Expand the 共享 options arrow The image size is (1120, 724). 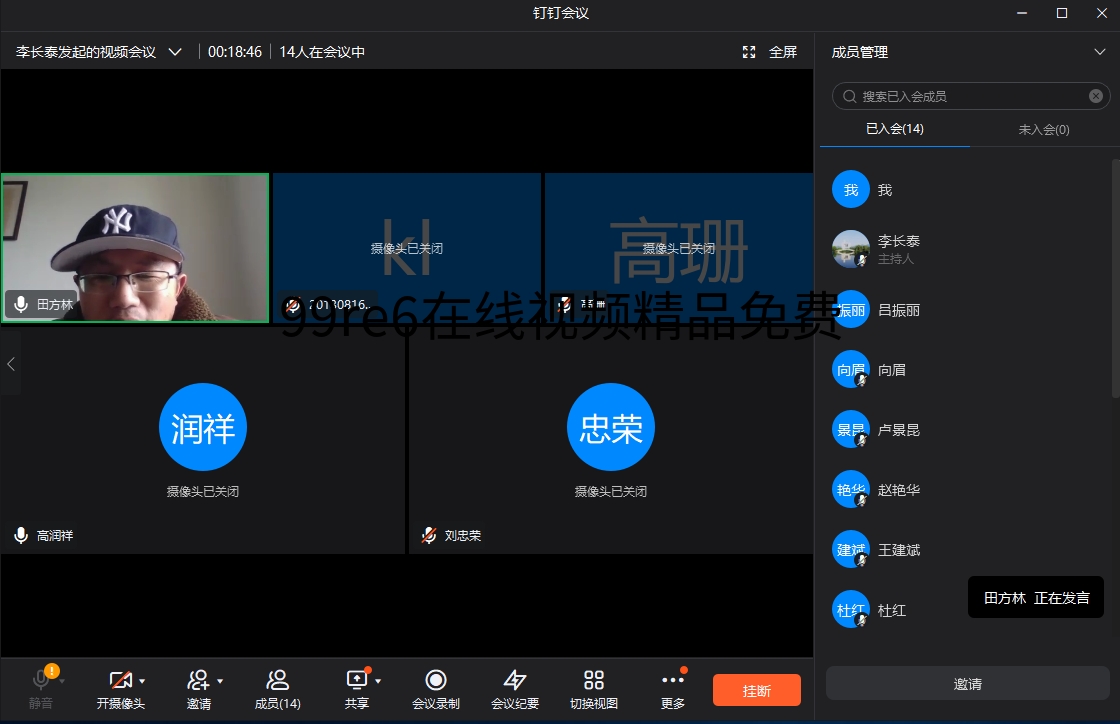click(x=378, y=681)
